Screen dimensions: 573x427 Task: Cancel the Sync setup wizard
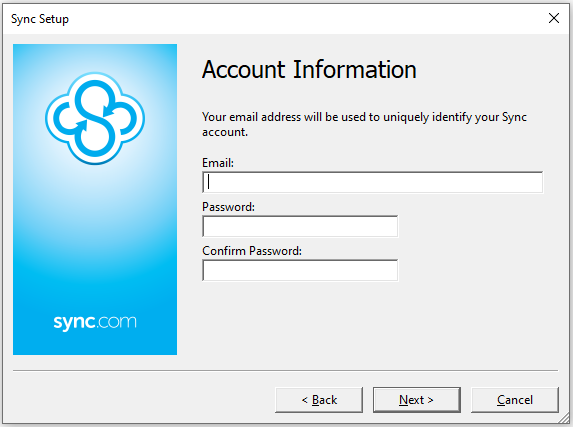(x=515, y=400)
